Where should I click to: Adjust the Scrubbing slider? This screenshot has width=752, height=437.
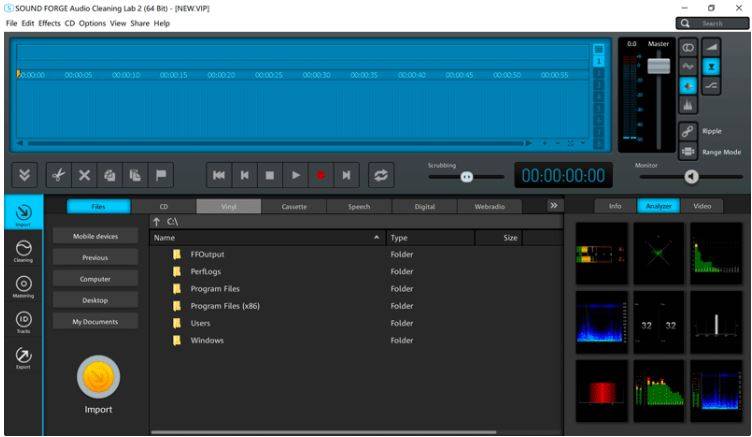click(x=467, y=177)
